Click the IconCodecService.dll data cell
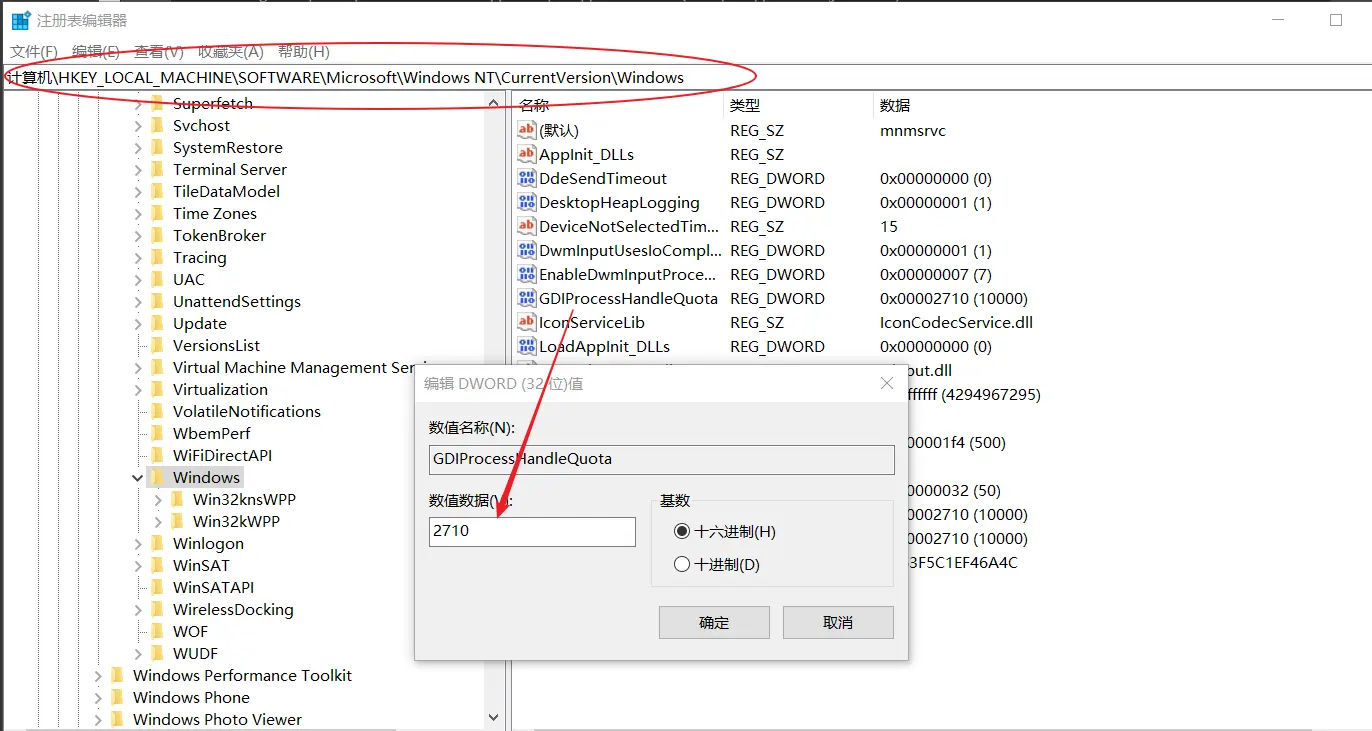 (956, 322)
